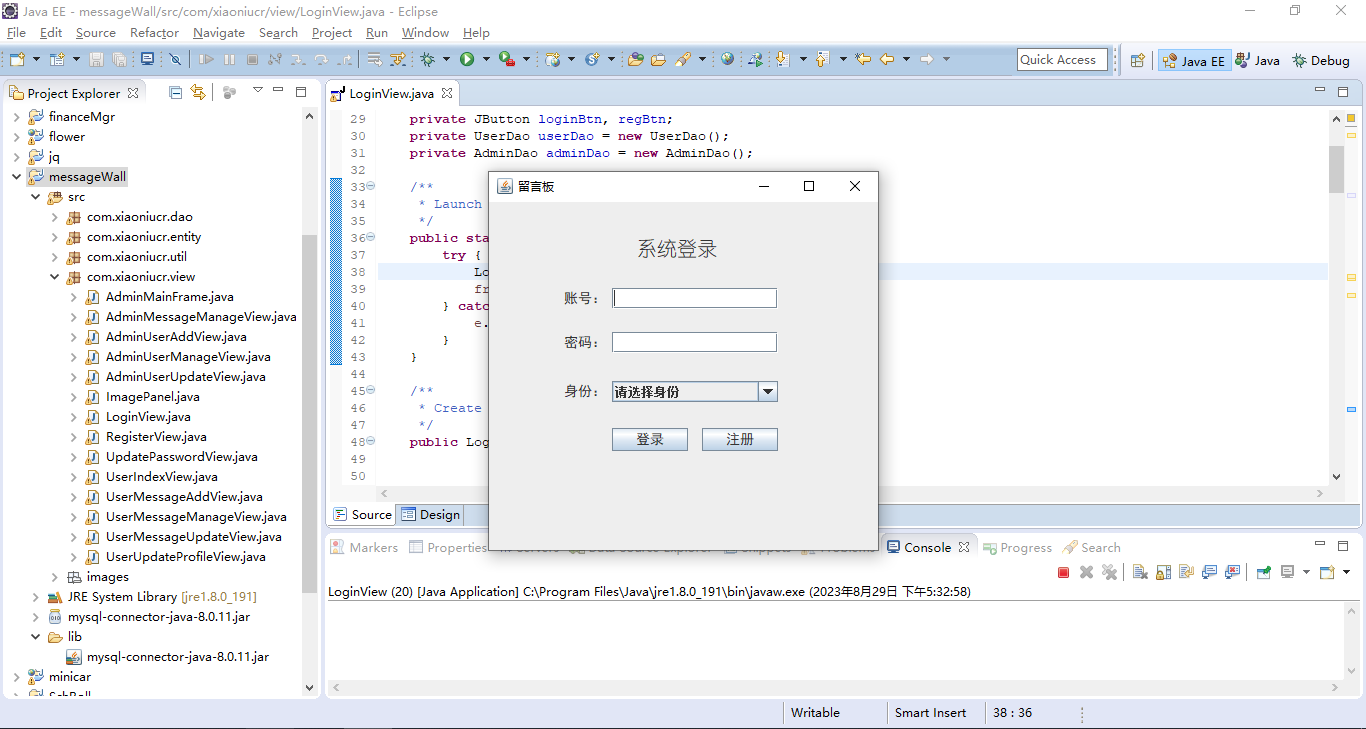The width and height of the screenshot is (1366, 729).
Task: Click the Quick Access search field
Action: (x=1062, y=60)
